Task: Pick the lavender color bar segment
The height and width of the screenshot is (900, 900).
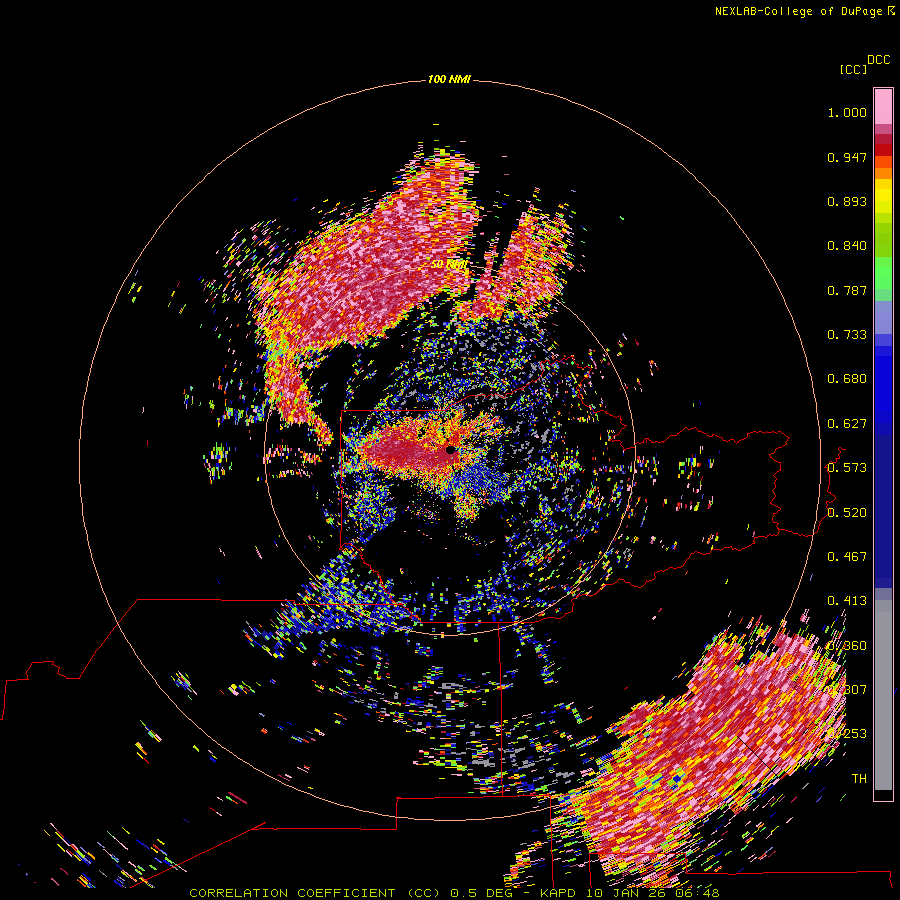Action: click(x=883, y=317)
